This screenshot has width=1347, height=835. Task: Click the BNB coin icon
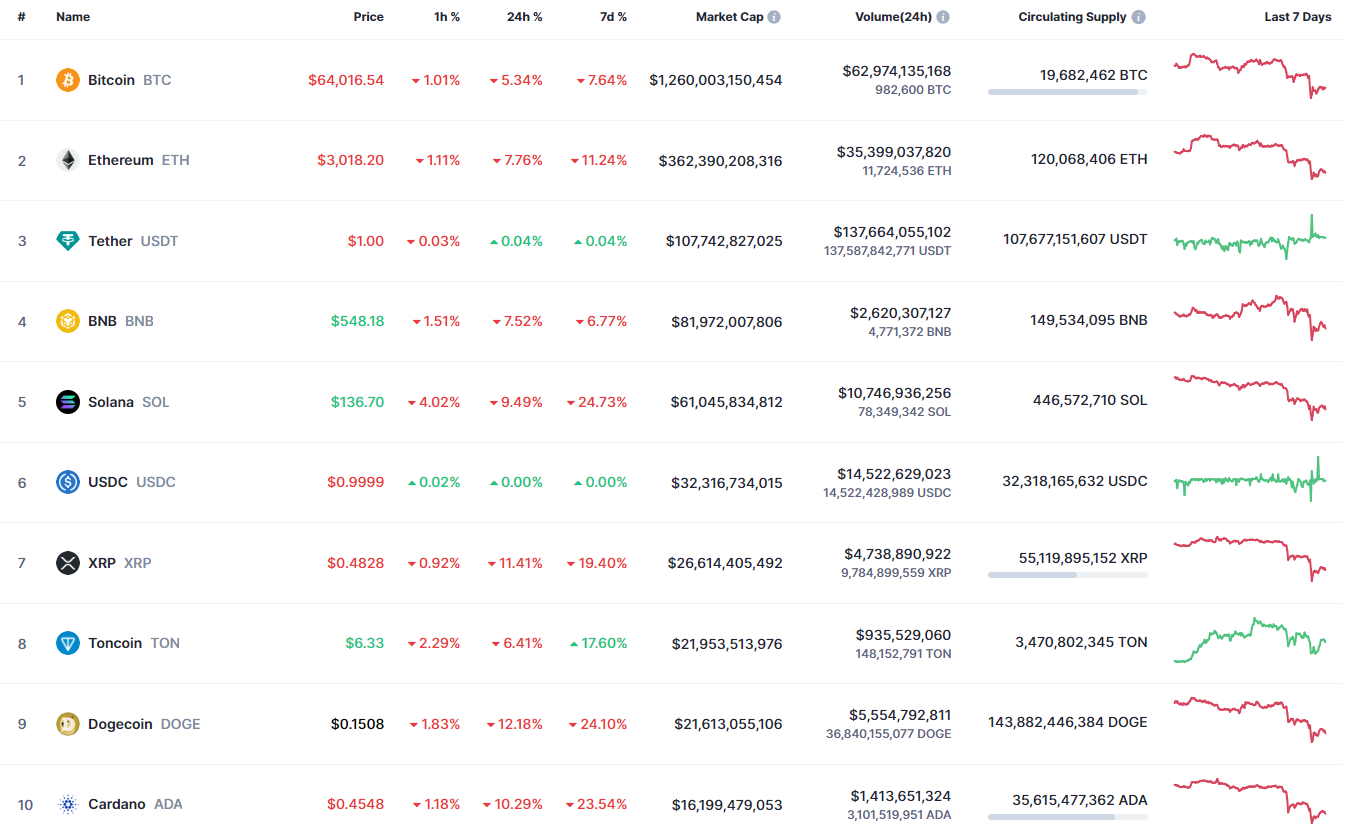[x=68, y=321]
